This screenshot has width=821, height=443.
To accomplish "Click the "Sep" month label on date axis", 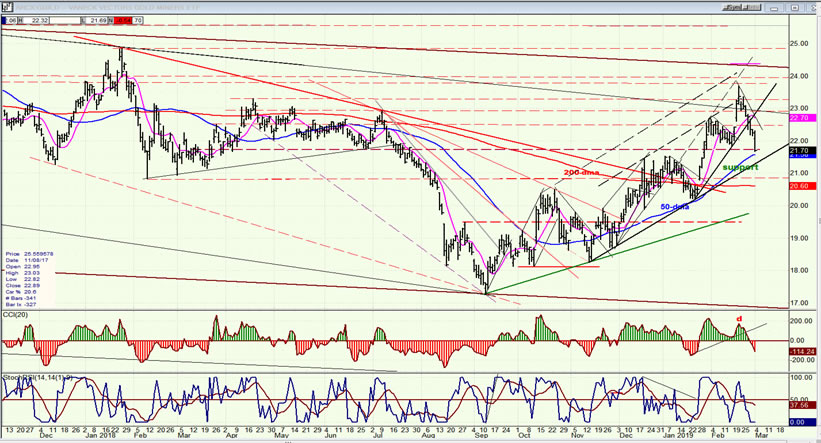I will point(481,436).
